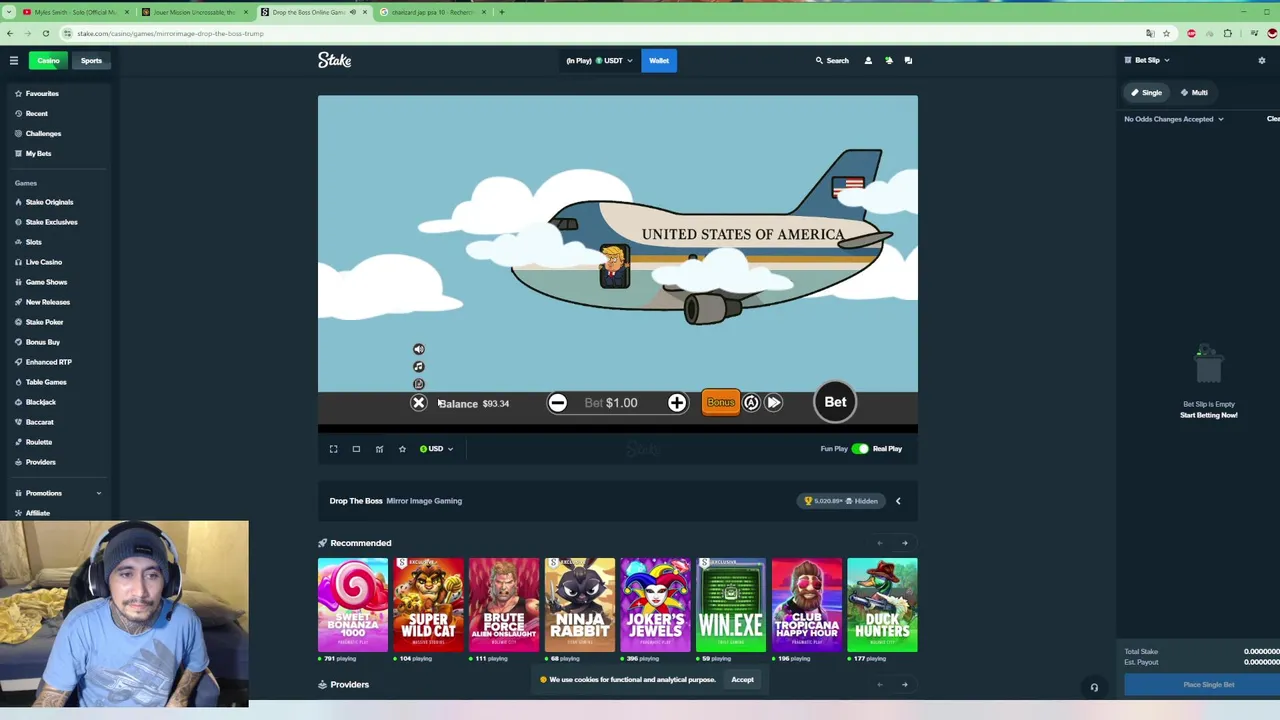
Task: Open Challenges in sidebar
Action: (x=43, y=134)
